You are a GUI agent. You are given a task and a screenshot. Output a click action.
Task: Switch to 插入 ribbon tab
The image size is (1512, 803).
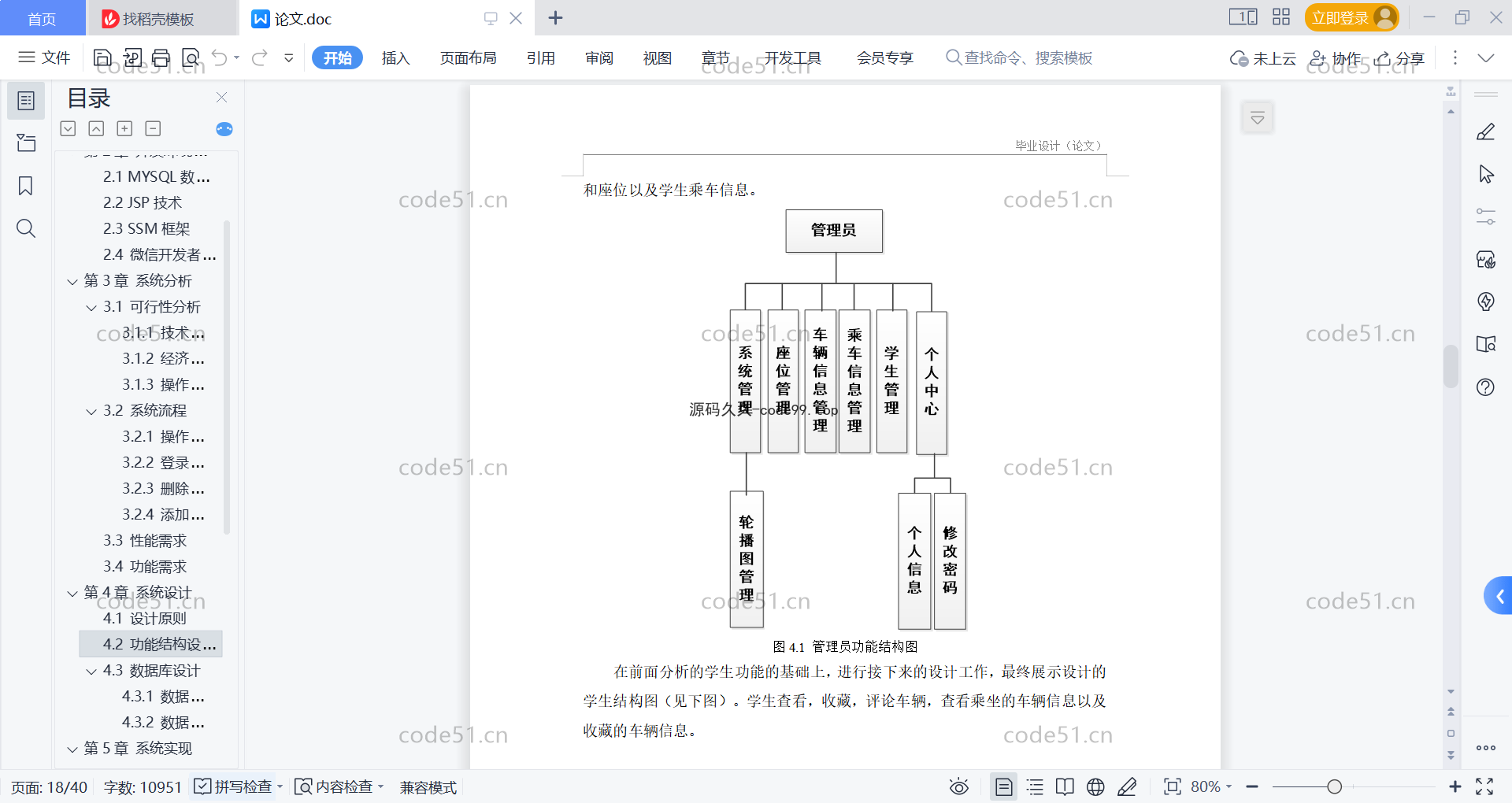coord(395,57)
